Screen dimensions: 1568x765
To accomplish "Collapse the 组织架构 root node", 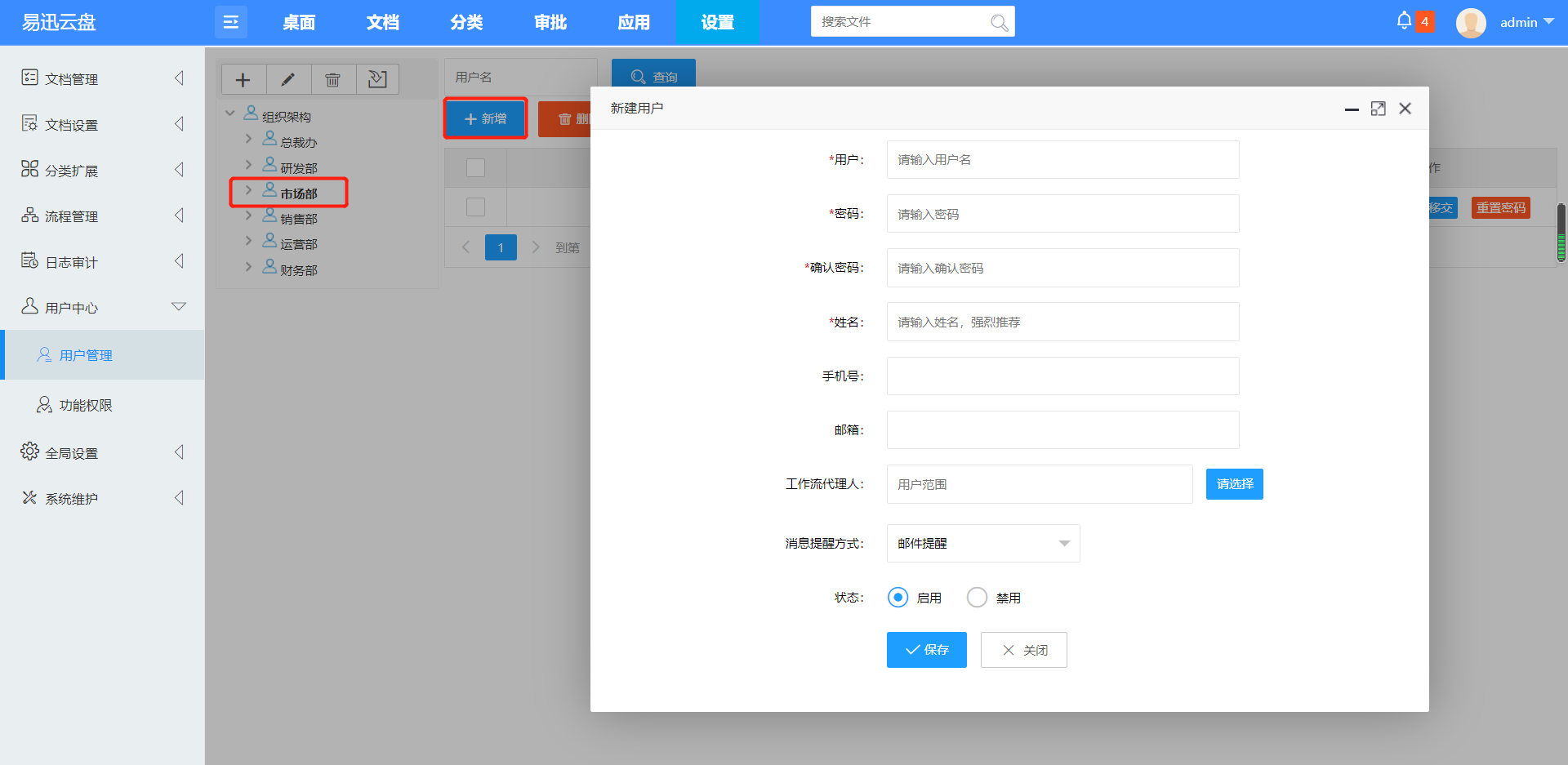I will (x=229, y=113).
